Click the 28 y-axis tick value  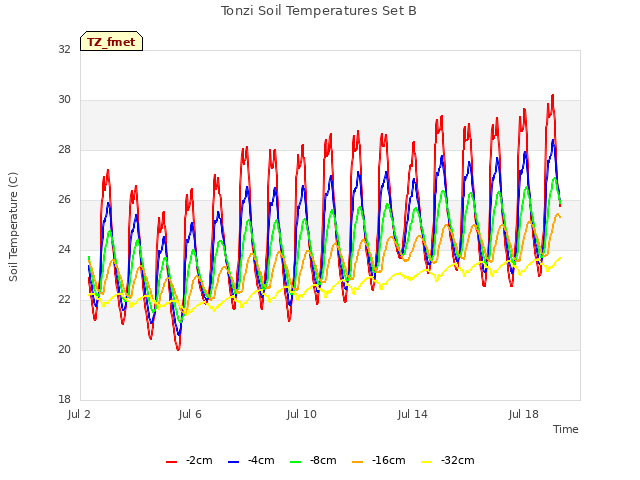coord(64,149)
